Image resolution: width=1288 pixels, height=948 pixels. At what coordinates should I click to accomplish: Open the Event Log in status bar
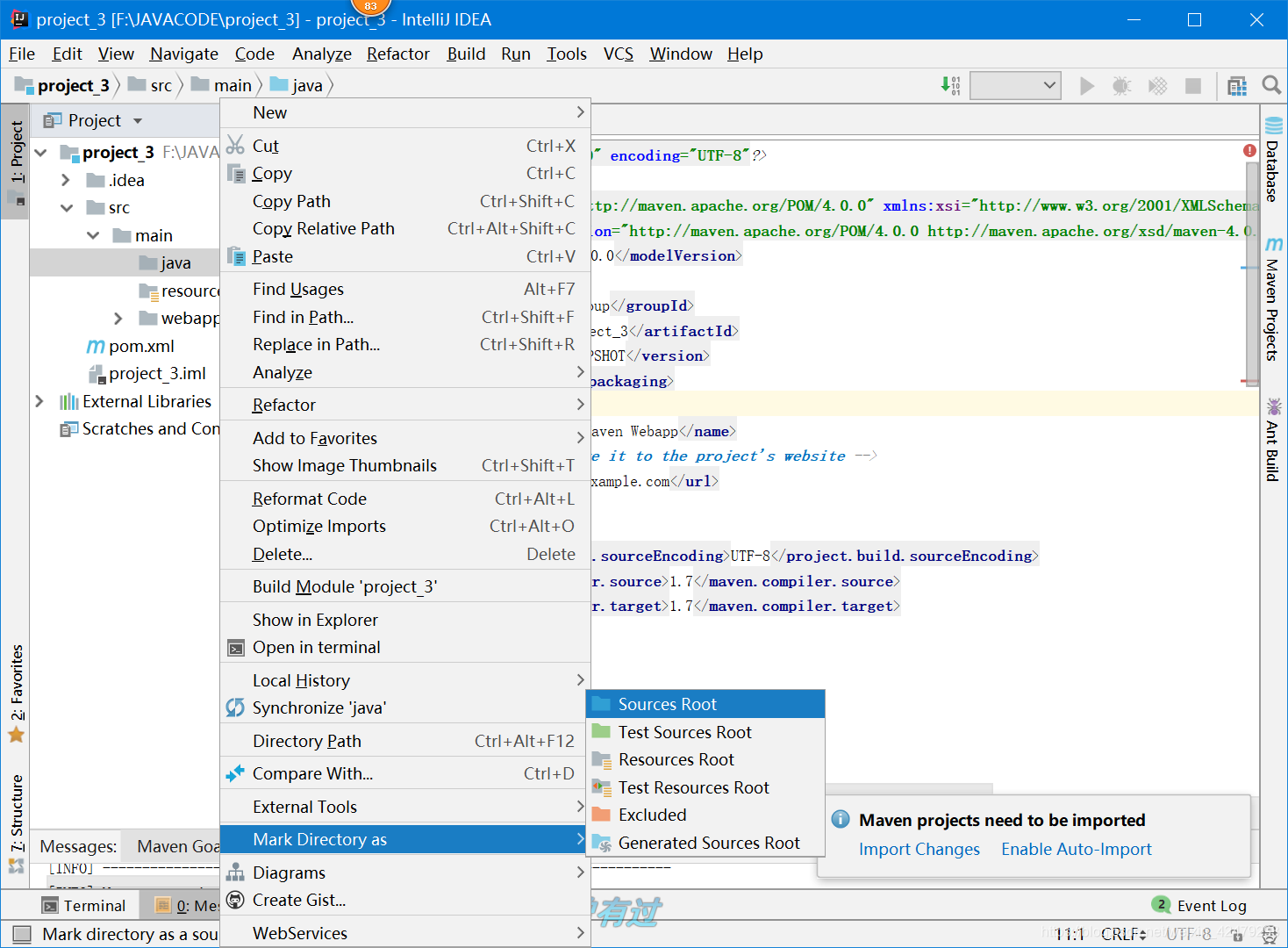tap(1200, 905)
